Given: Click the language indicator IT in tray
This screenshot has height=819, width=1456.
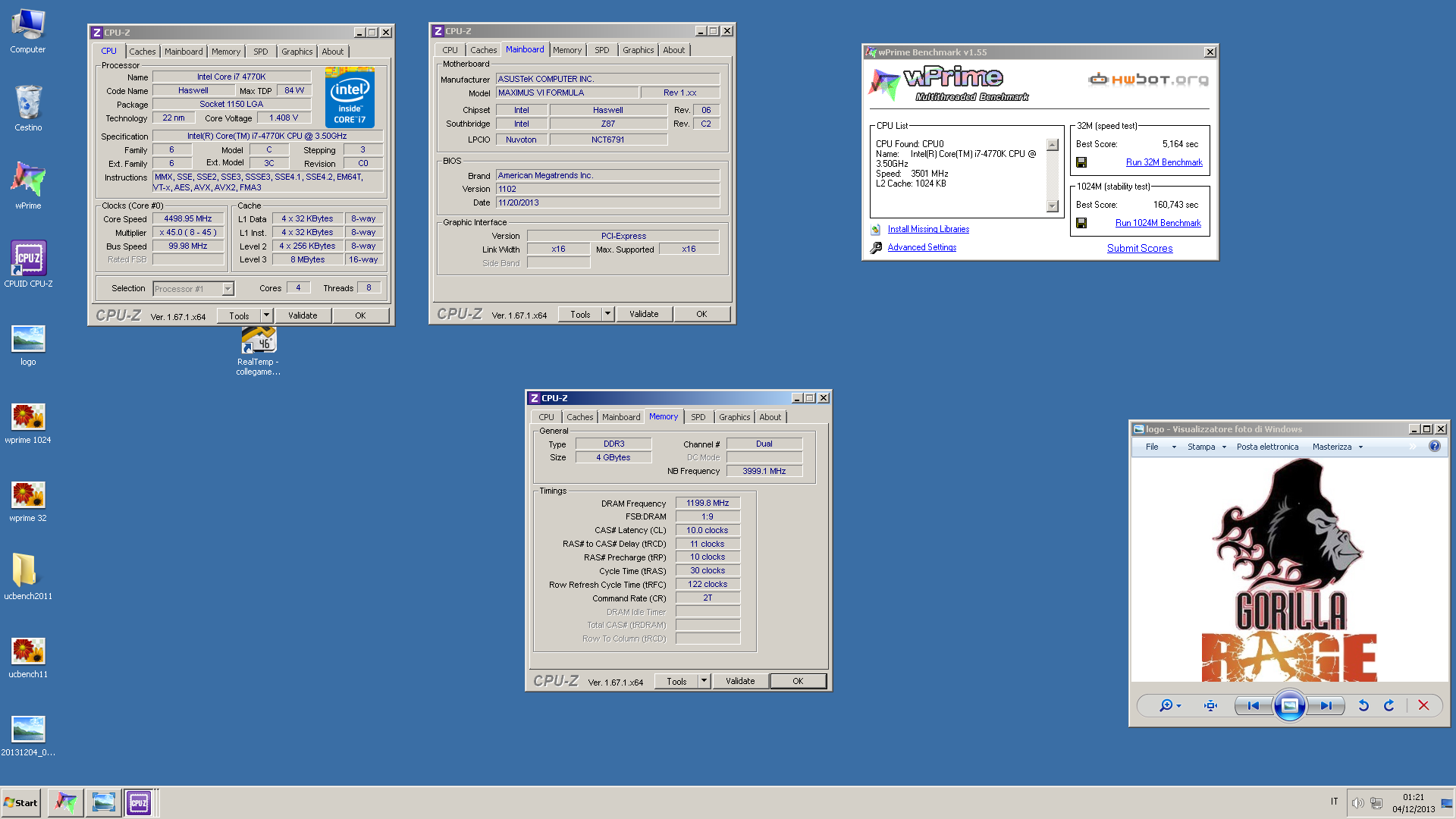Looking at the screenshot, I should point(1334,802).
